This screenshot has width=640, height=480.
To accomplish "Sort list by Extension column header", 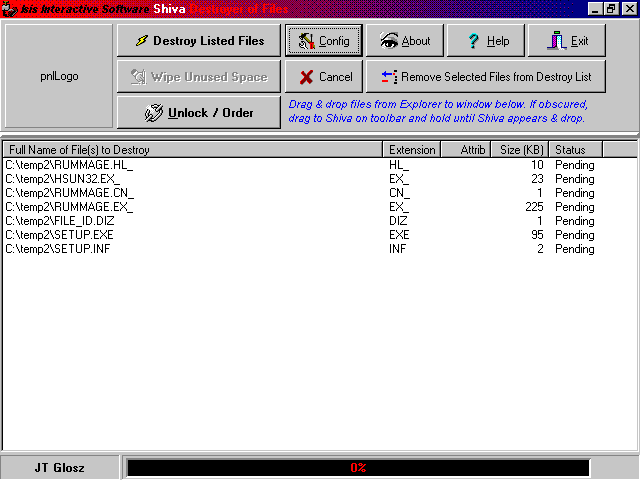I will tap(412, 150).
